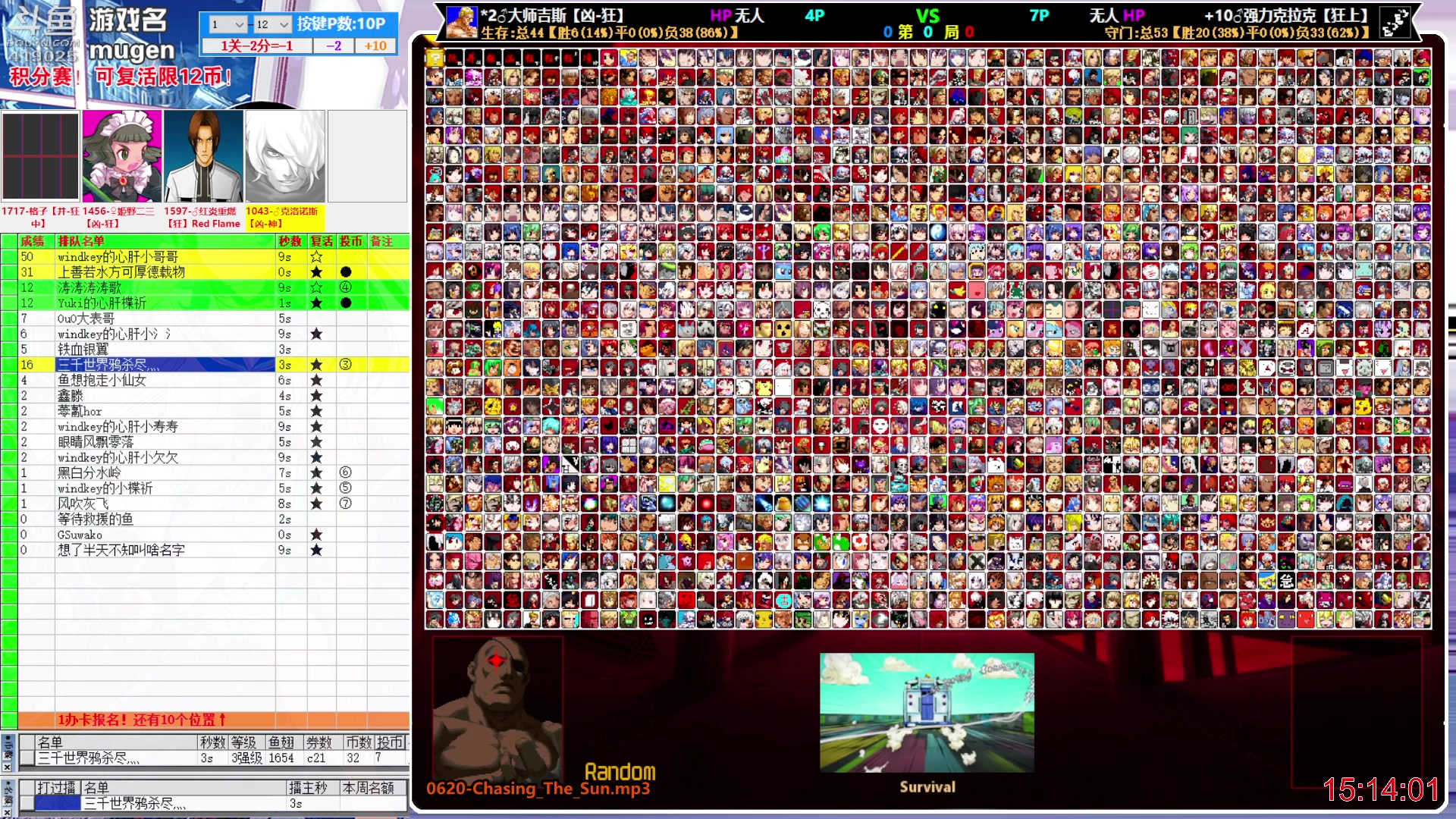Click the revive star for Yuki的心肝榤祈
1456x819 pixels.
316,303
